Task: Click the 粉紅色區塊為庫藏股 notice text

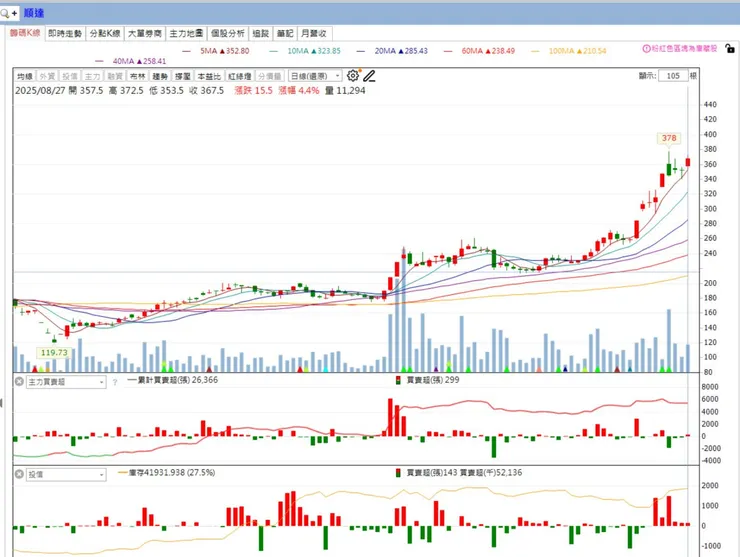Action: [684, 49]
